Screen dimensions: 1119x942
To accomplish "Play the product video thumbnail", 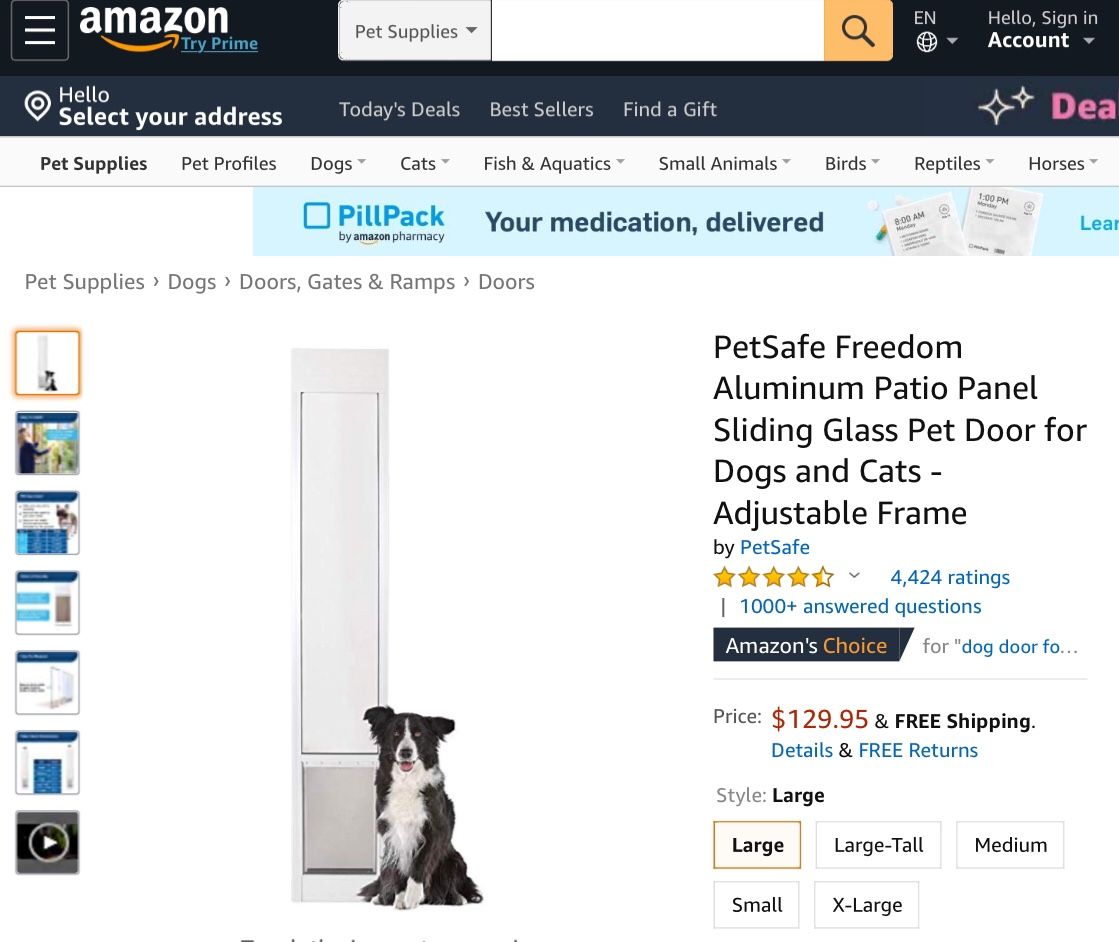I will click(47, 842).
